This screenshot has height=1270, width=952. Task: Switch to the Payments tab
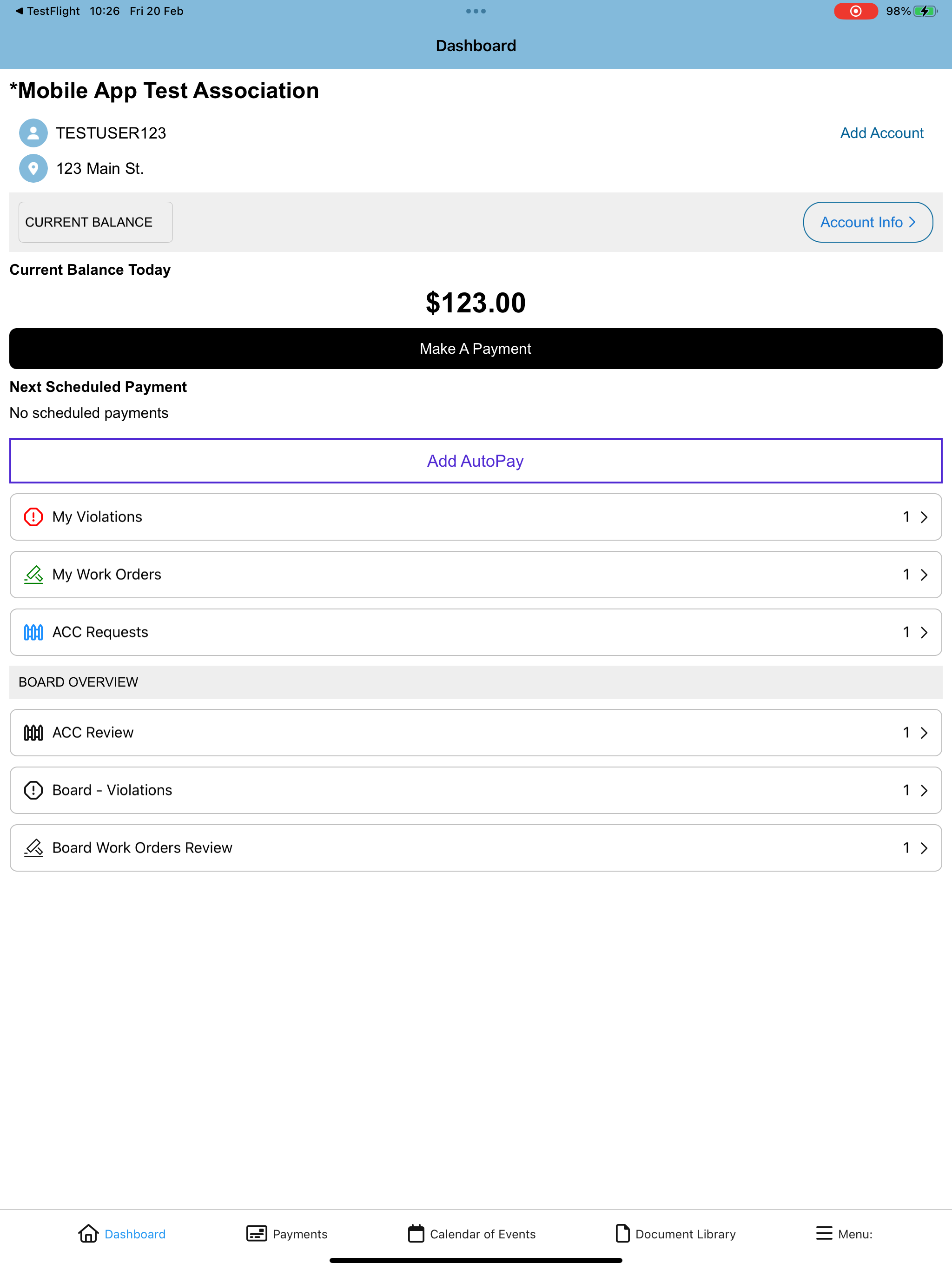pos(286,1233)
